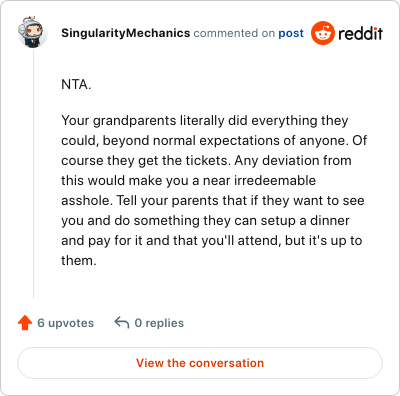Click the commenter's Snoo avatar
Viewport: 400px width, 396px height.
pos(32,33)
